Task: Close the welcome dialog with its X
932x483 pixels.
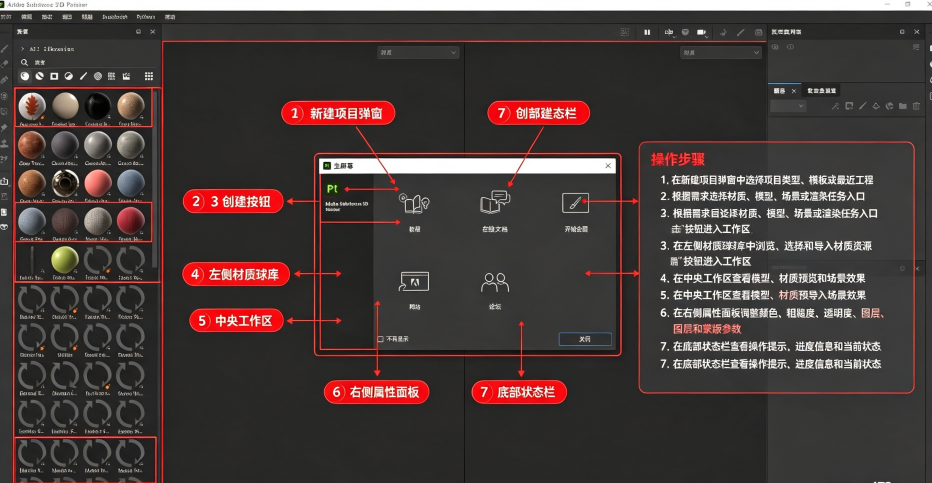Action: coord(607,166)
